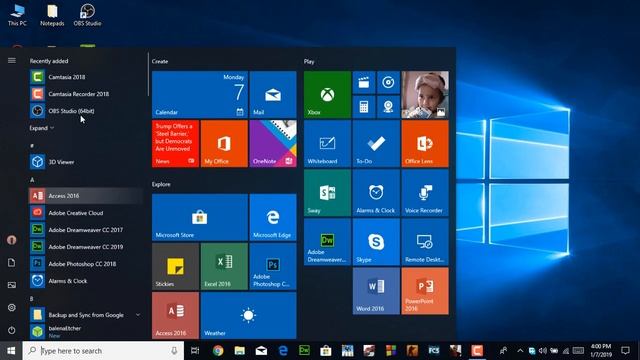Viewport: 640px width, 360px height.
Task: Expand the Recently added list
Action: (41, 128)
